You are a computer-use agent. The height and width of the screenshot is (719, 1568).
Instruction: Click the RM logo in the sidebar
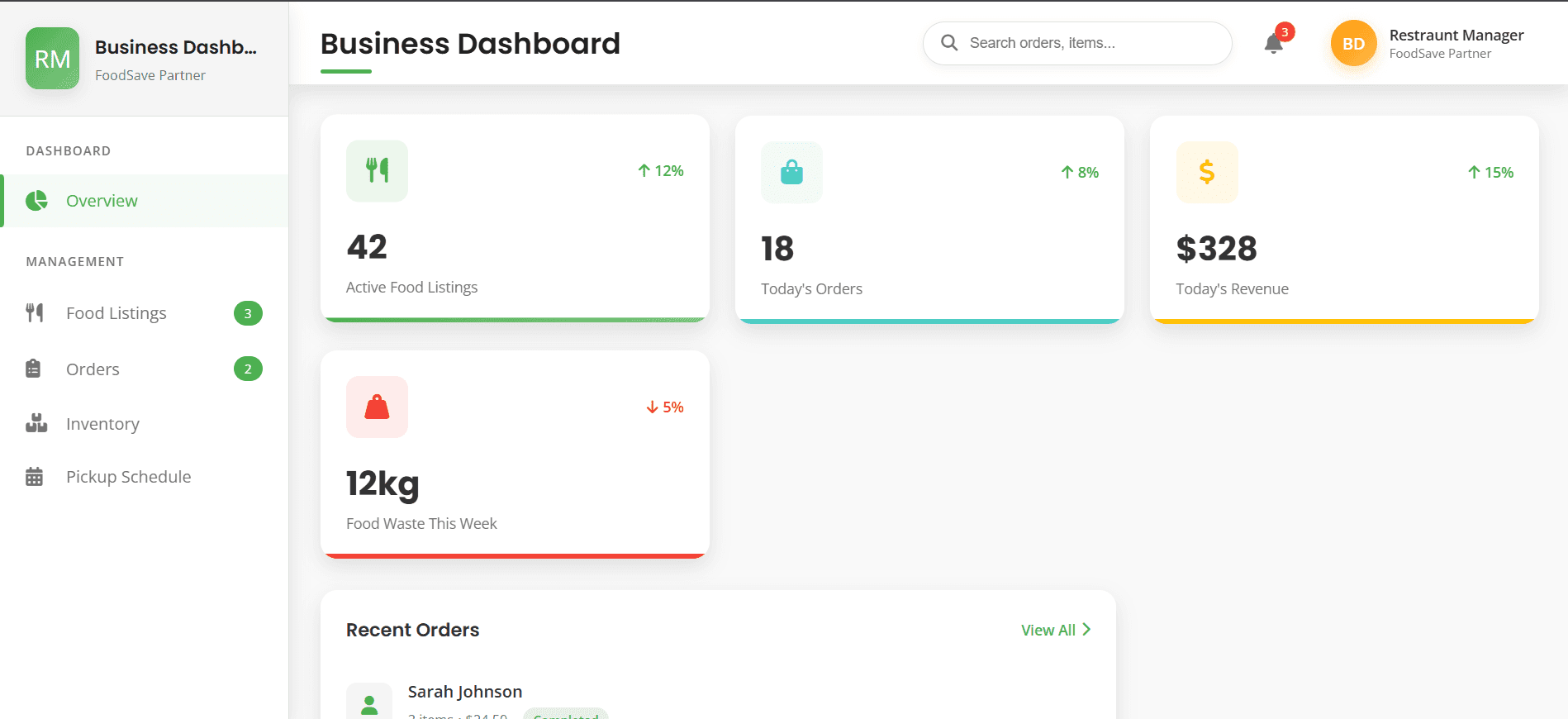52,59
